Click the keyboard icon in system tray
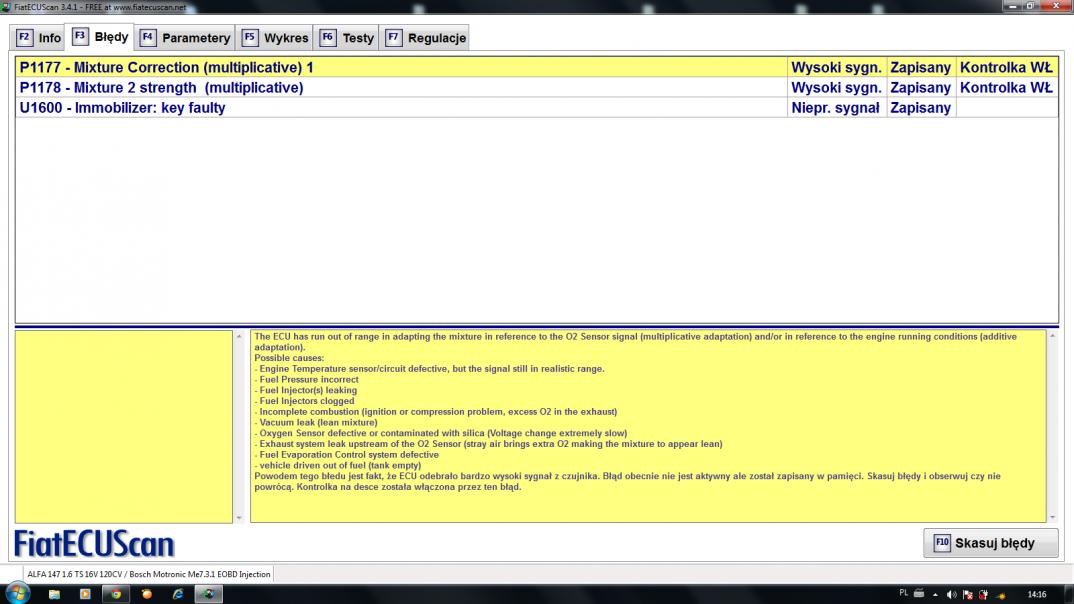The image size is (1074, 604). 919,593
